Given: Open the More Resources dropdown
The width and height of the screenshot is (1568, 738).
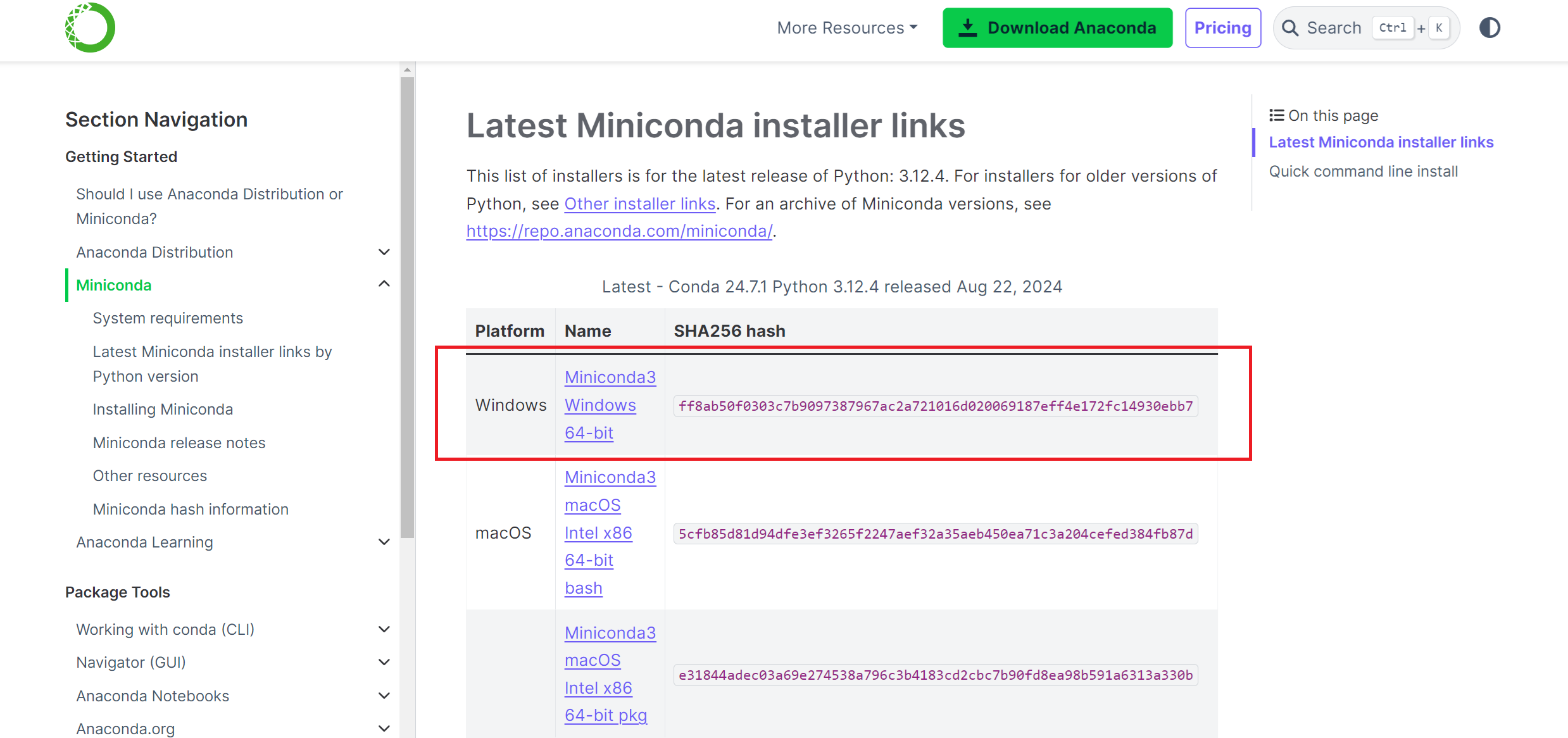Looking at the screenshot, I should pos(846,28).
